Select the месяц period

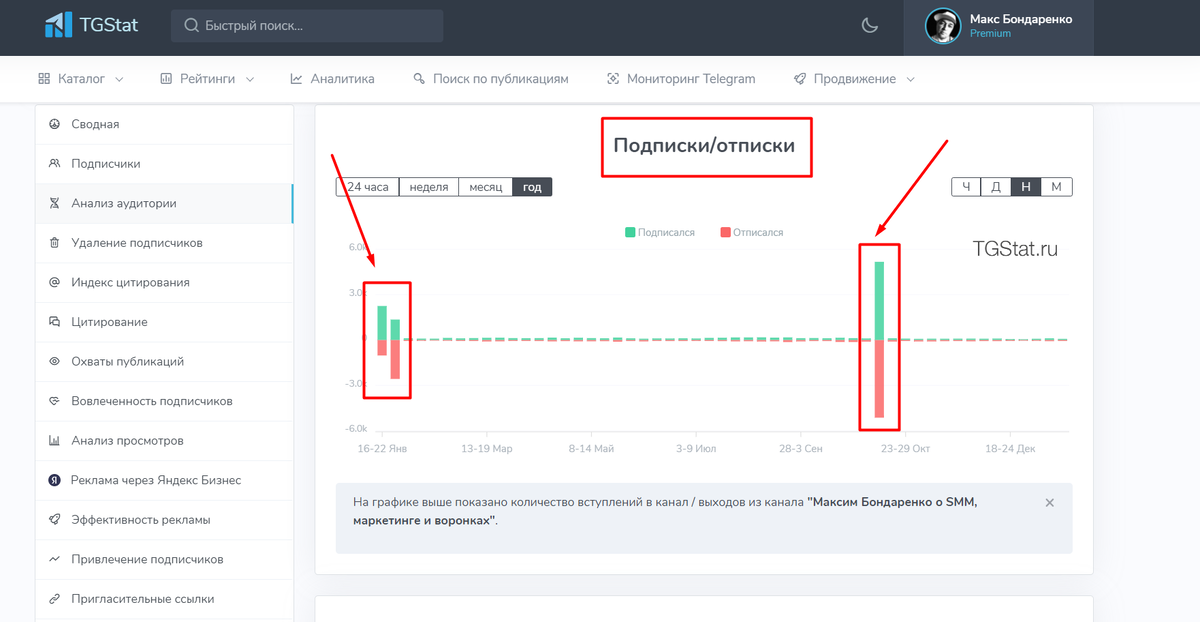coord(486,187)
